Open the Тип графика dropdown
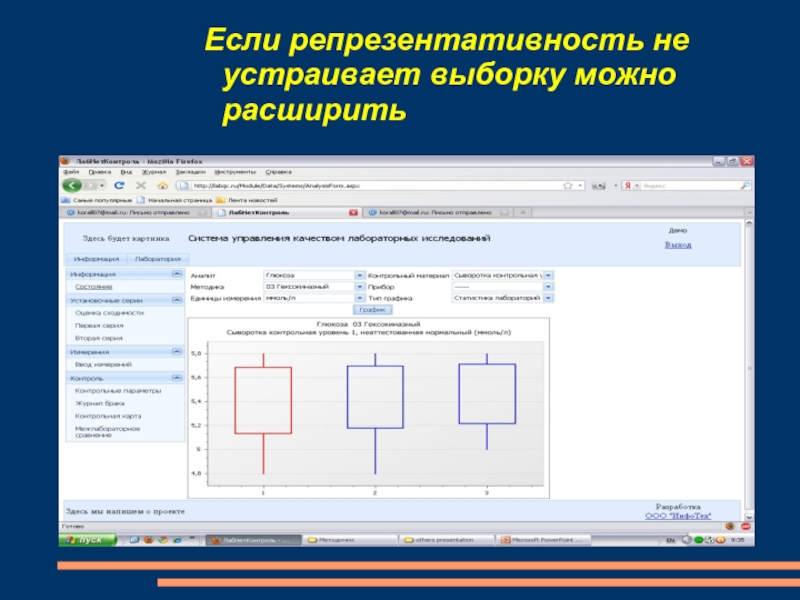Image resolution: width=800 pixels, height=600 pixels. [548, 298]
